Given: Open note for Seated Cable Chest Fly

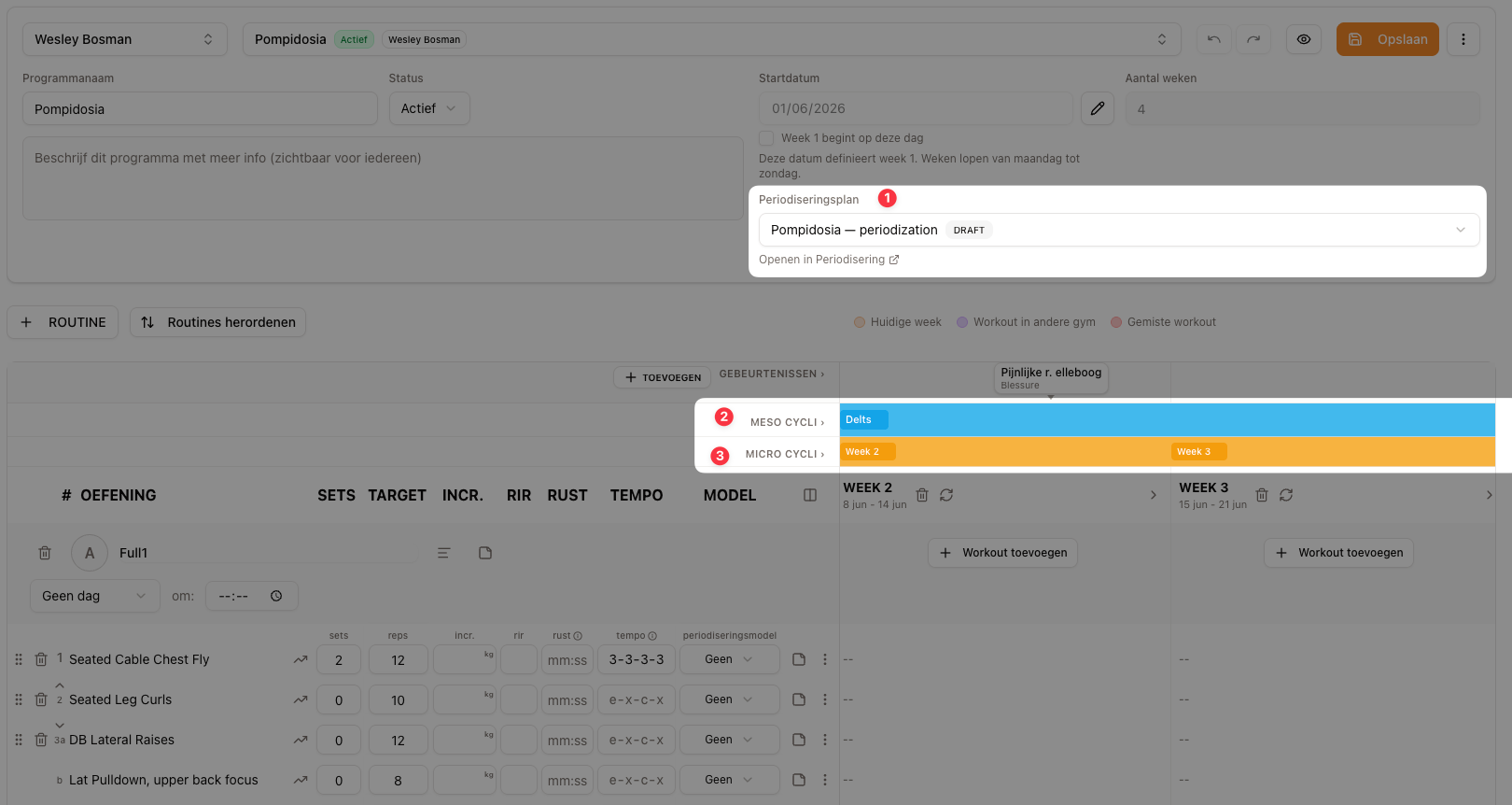Looking at the screenshot, I should [x=799, y=659].
